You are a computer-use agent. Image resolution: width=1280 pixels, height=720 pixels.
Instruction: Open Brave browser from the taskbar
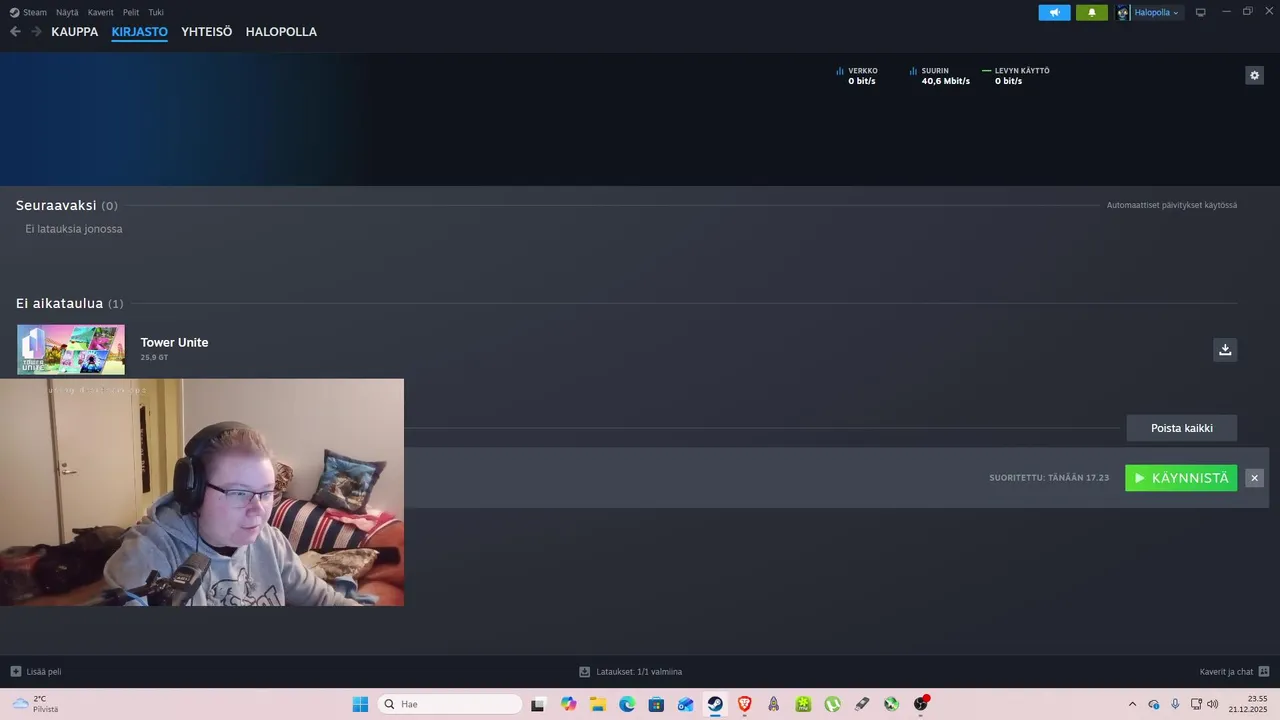(744, 704)
